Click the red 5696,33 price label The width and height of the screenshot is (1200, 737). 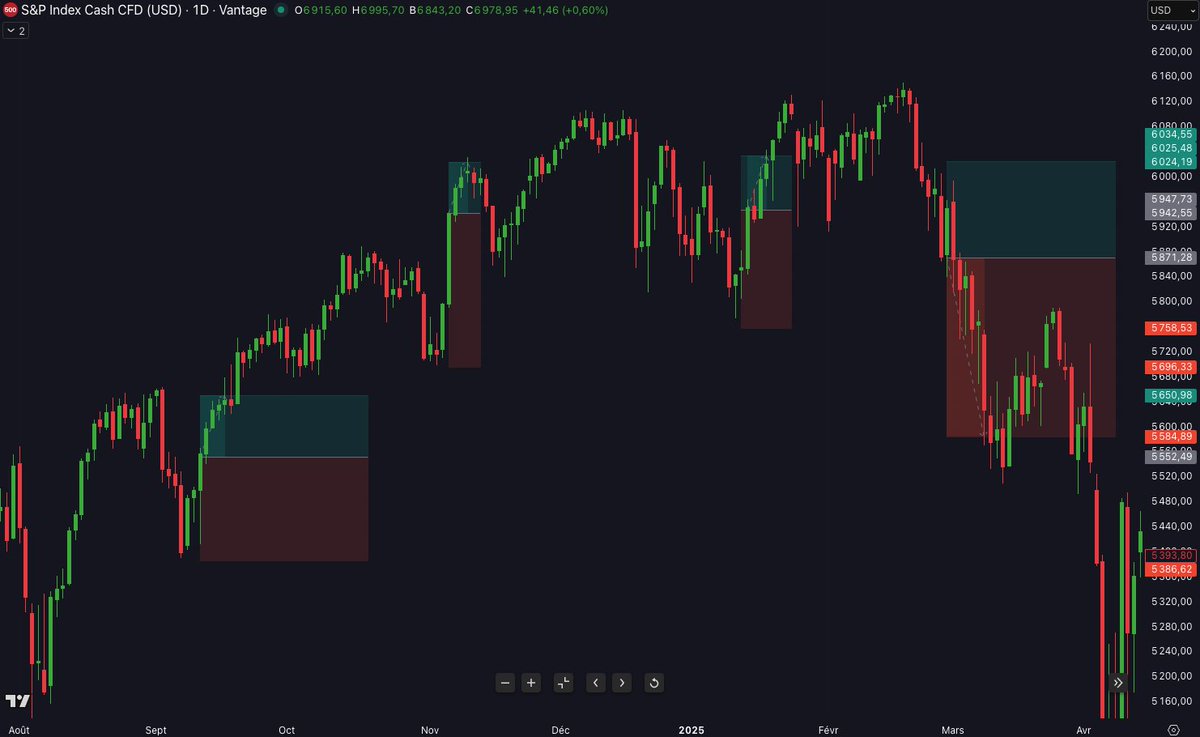tap(1171, 367)
